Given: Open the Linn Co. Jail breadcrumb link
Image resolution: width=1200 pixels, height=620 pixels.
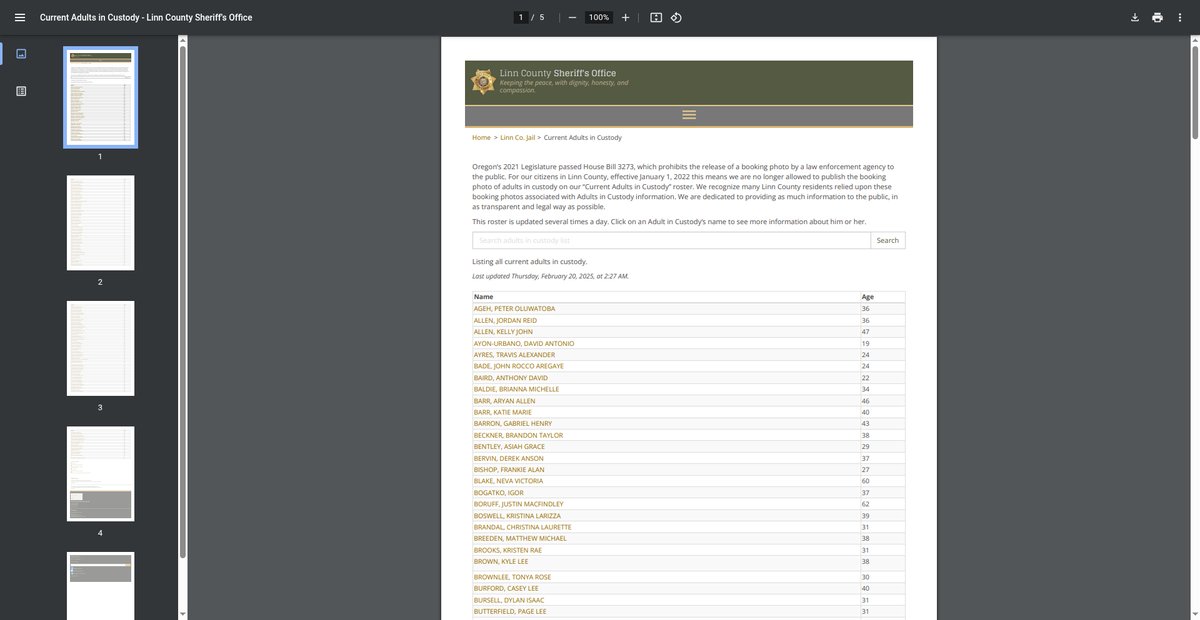Looking at the screenshot, I should (x=518, y=137).
